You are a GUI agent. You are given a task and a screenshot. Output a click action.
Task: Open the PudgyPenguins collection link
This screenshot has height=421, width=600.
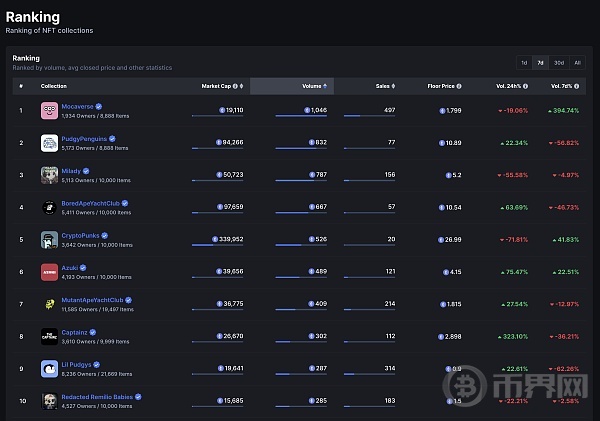(84, 139)
